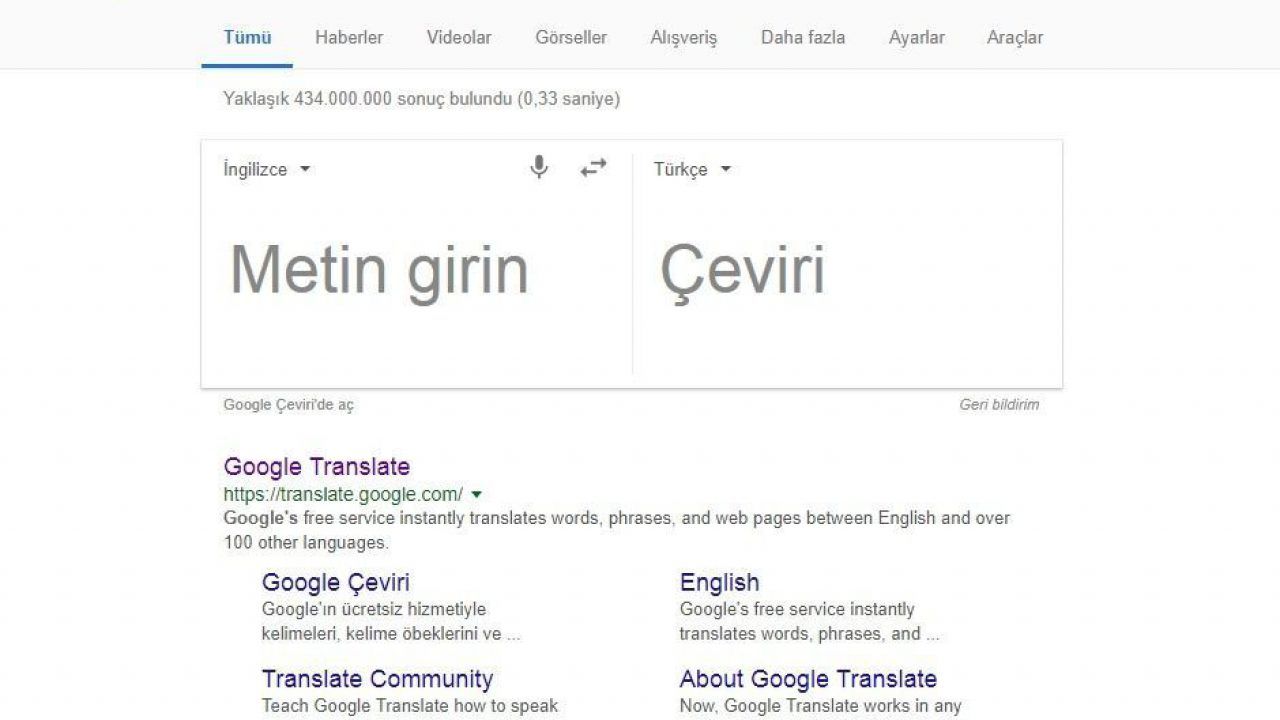The width and height of the screenshot is (1280, 720).
Task: Open the Görseller tab
Action: [571, 37]
